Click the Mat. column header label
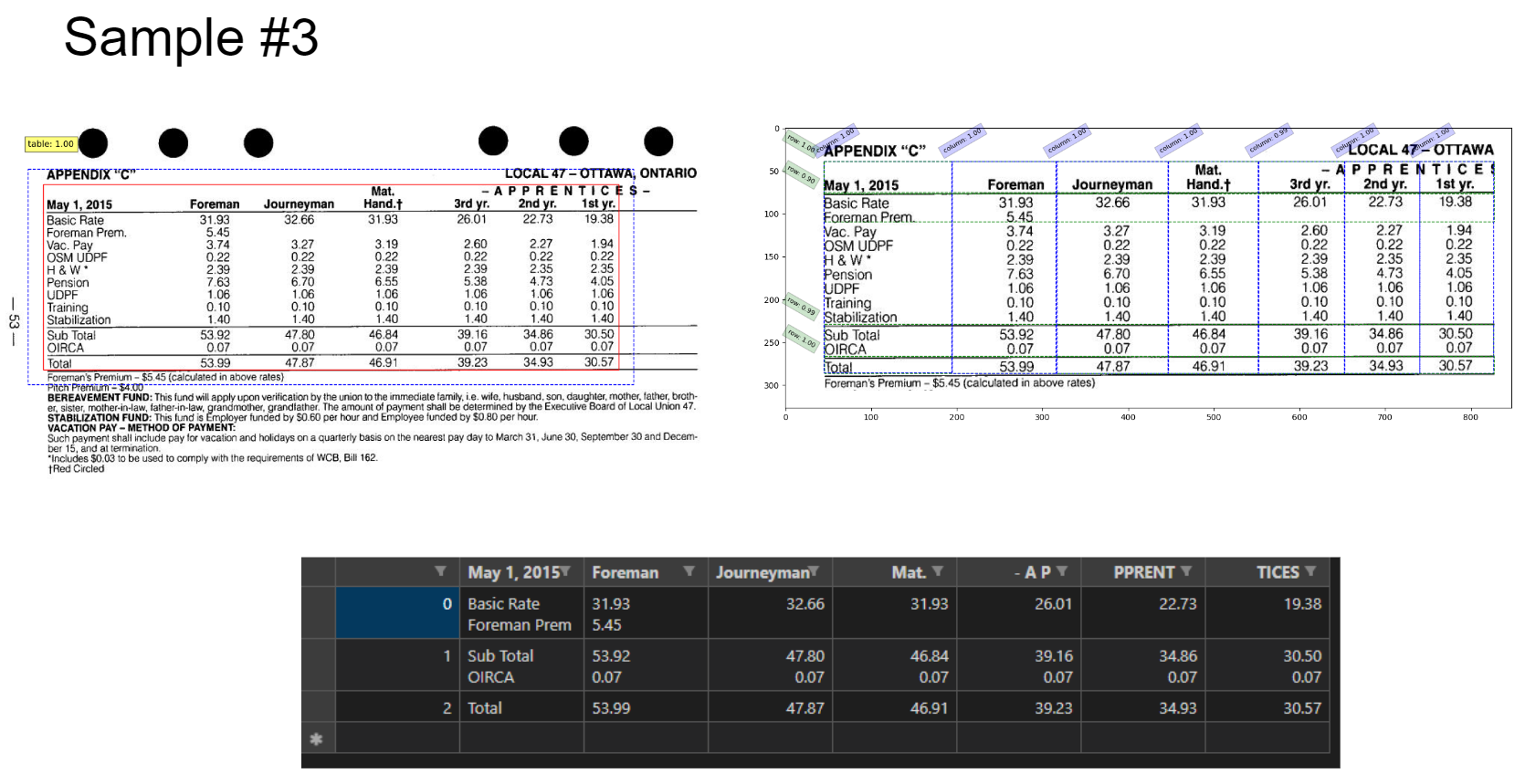The image size is (1525, 784). (x=909, y=572)
